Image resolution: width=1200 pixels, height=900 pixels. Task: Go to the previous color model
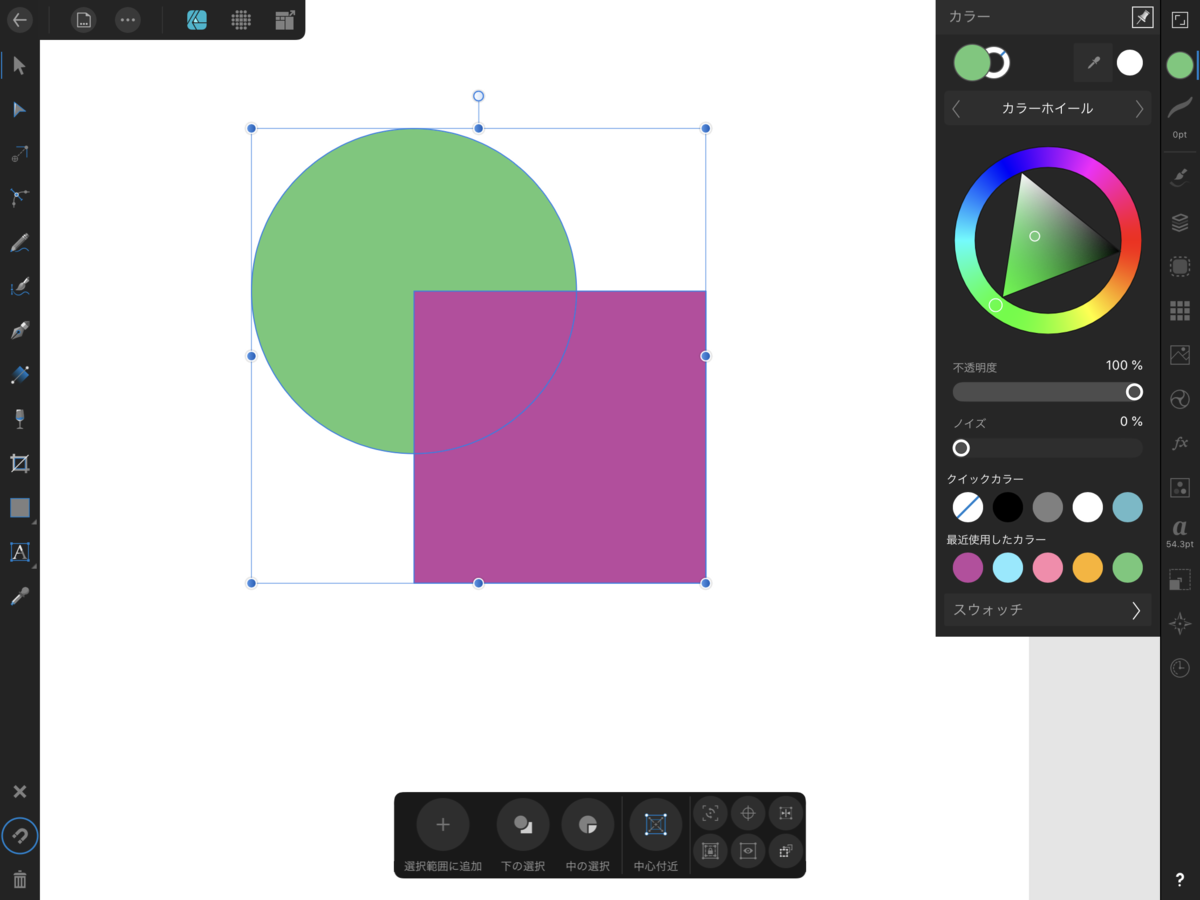[x=956, y=108]
